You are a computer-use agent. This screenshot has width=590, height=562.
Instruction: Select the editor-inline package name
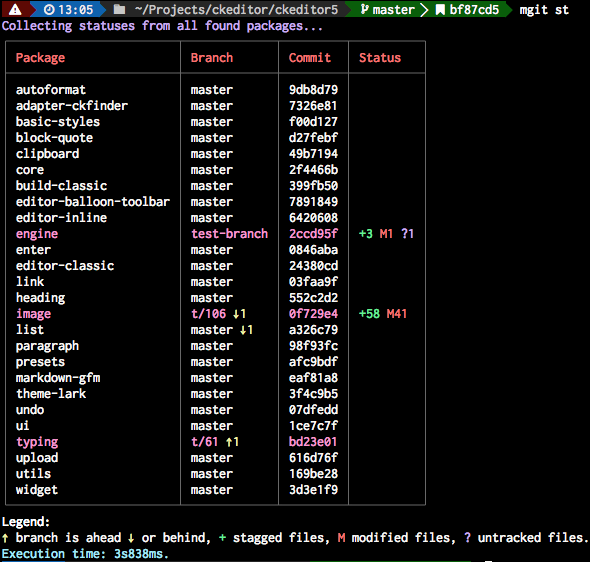tap(61, 218)
